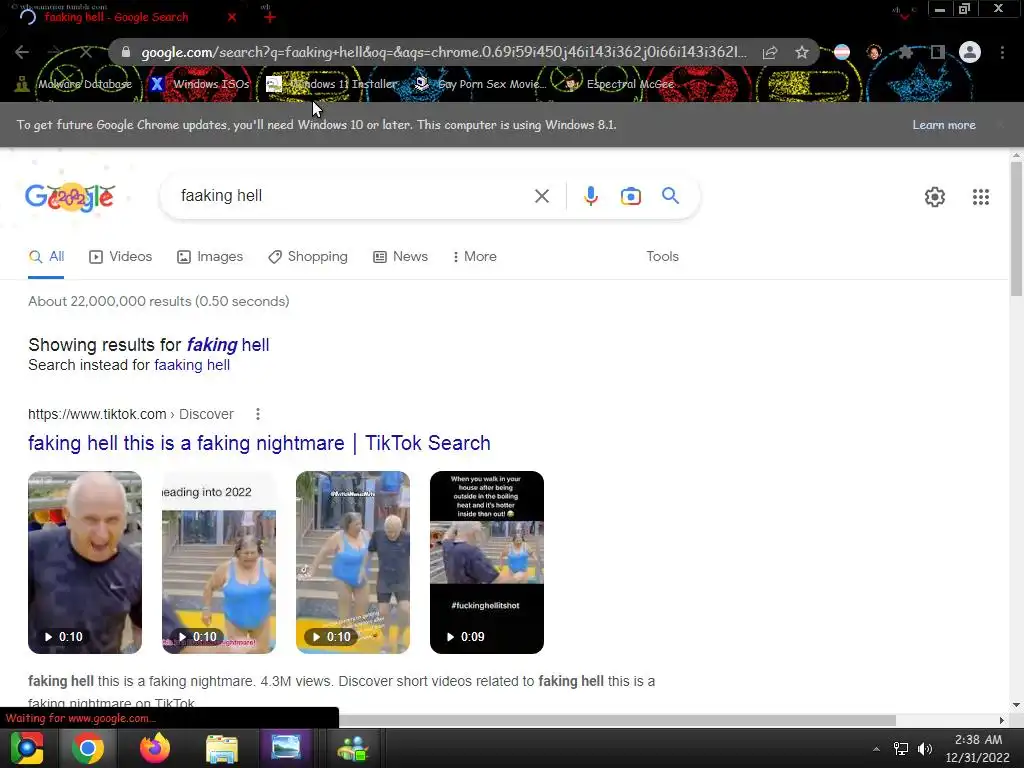Toggle the Chrome side panel

point(938,52)
